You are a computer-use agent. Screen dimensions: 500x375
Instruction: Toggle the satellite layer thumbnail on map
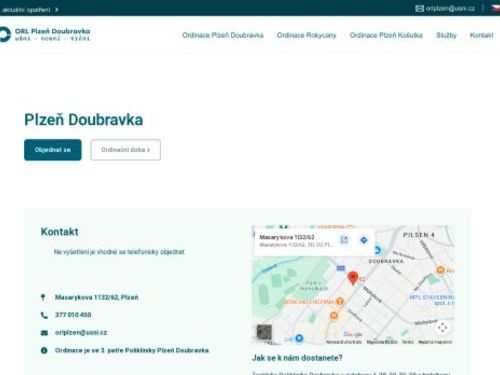264,332
